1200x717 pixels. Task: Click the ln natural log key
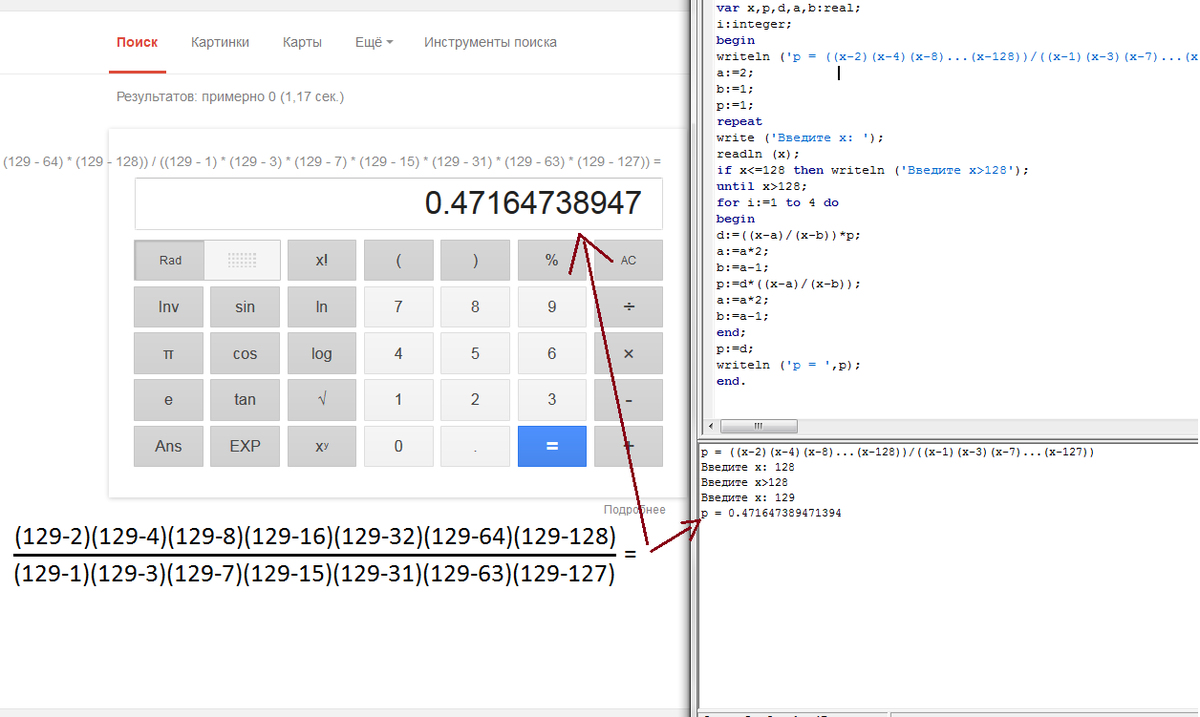[322, 307]
